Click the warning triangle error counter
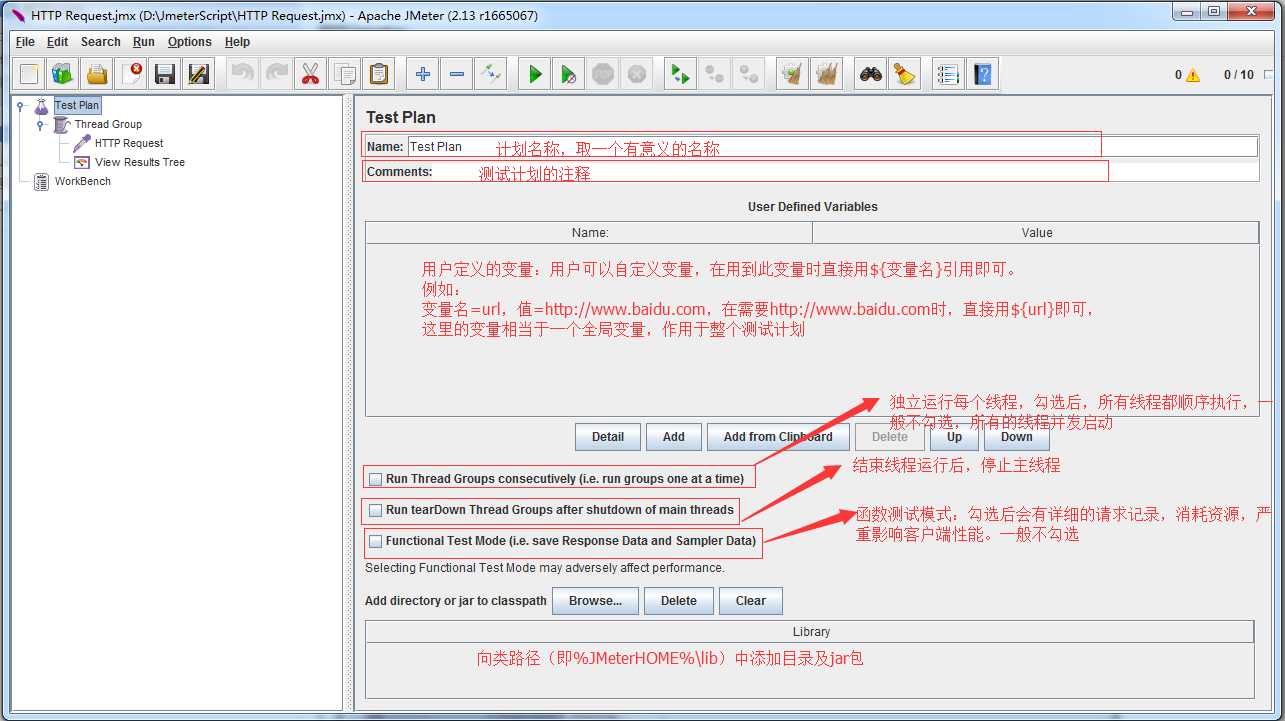 (x=1192, y=75)
